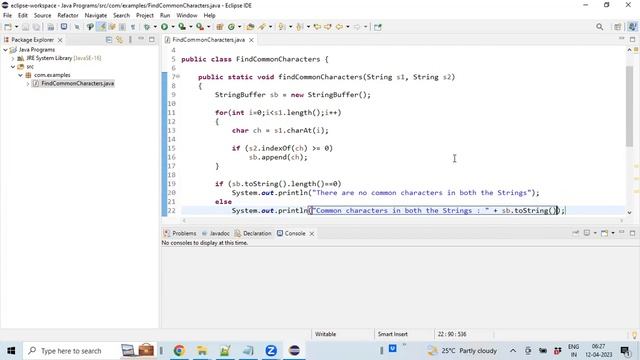Click the Open Perspective icon

point(617,27)
